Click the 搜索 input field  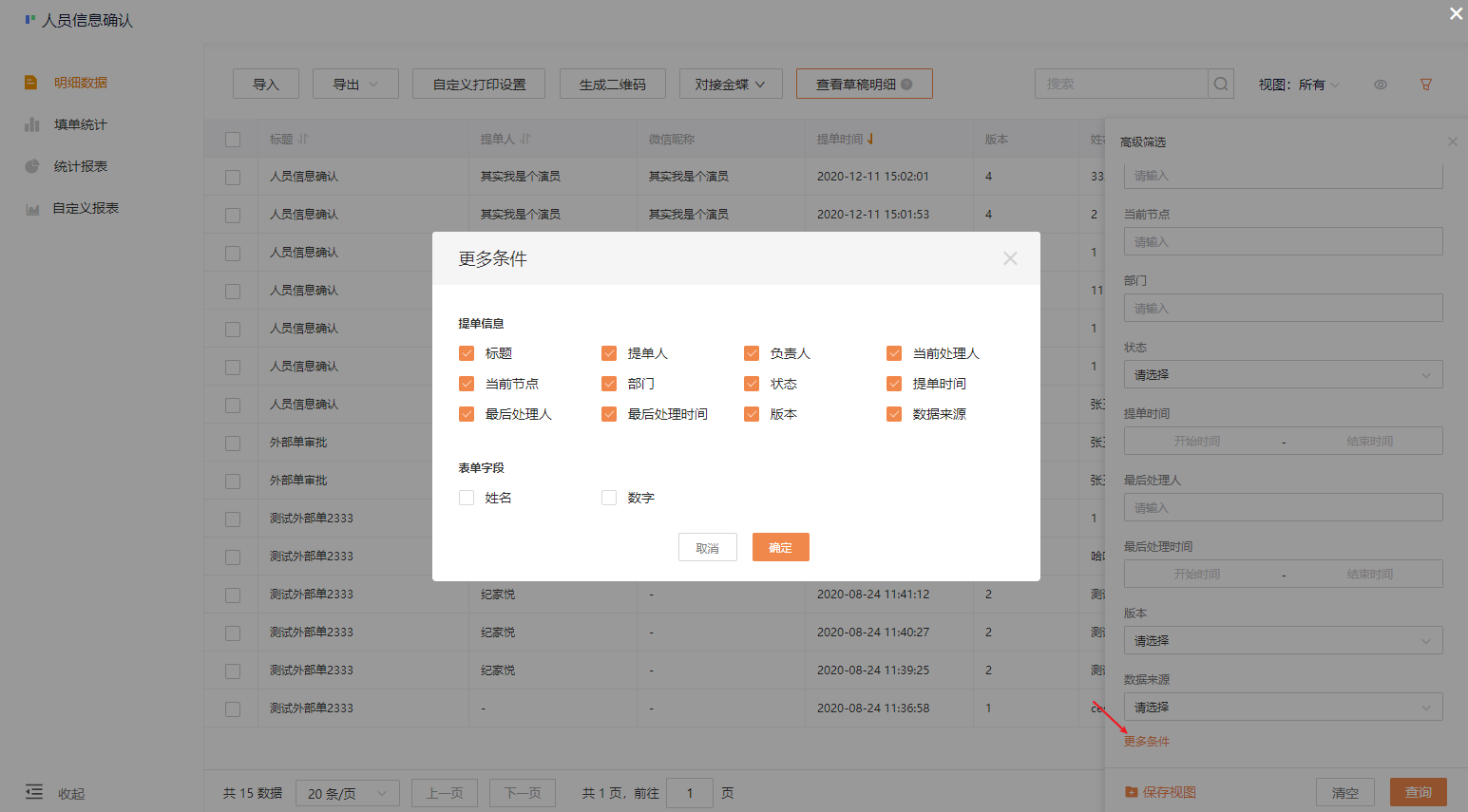[x=1121, y=84]
